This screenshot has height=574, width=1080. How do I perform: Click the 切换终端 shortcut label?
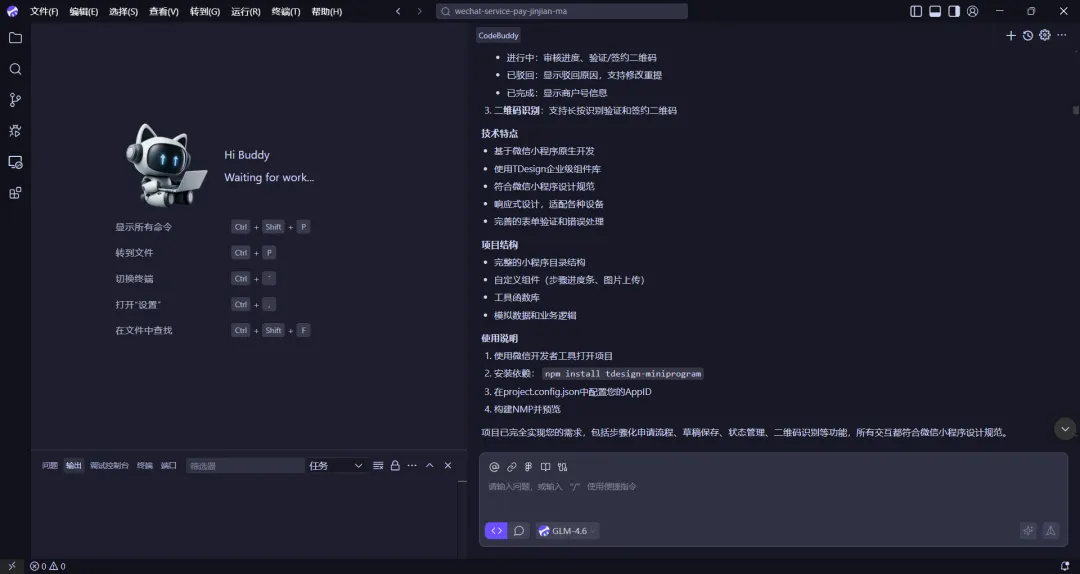coord(134,279)
